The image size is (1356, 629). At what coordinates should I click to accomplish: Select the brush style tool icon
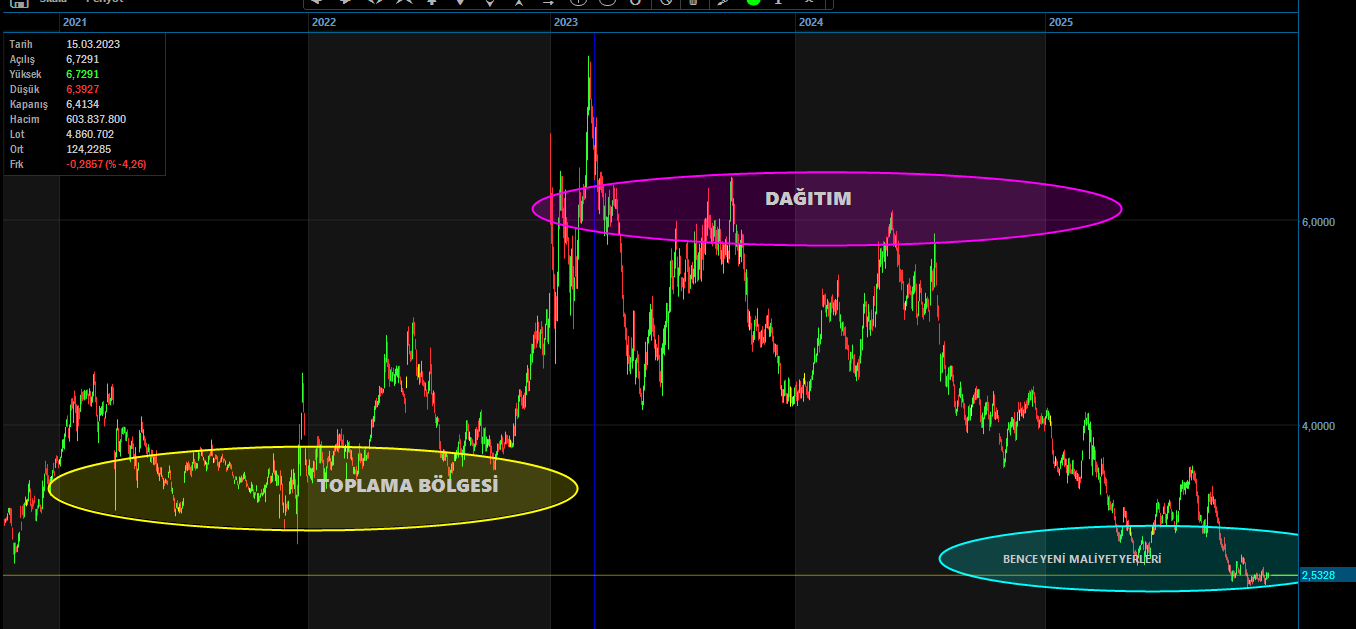coord(723,3)
